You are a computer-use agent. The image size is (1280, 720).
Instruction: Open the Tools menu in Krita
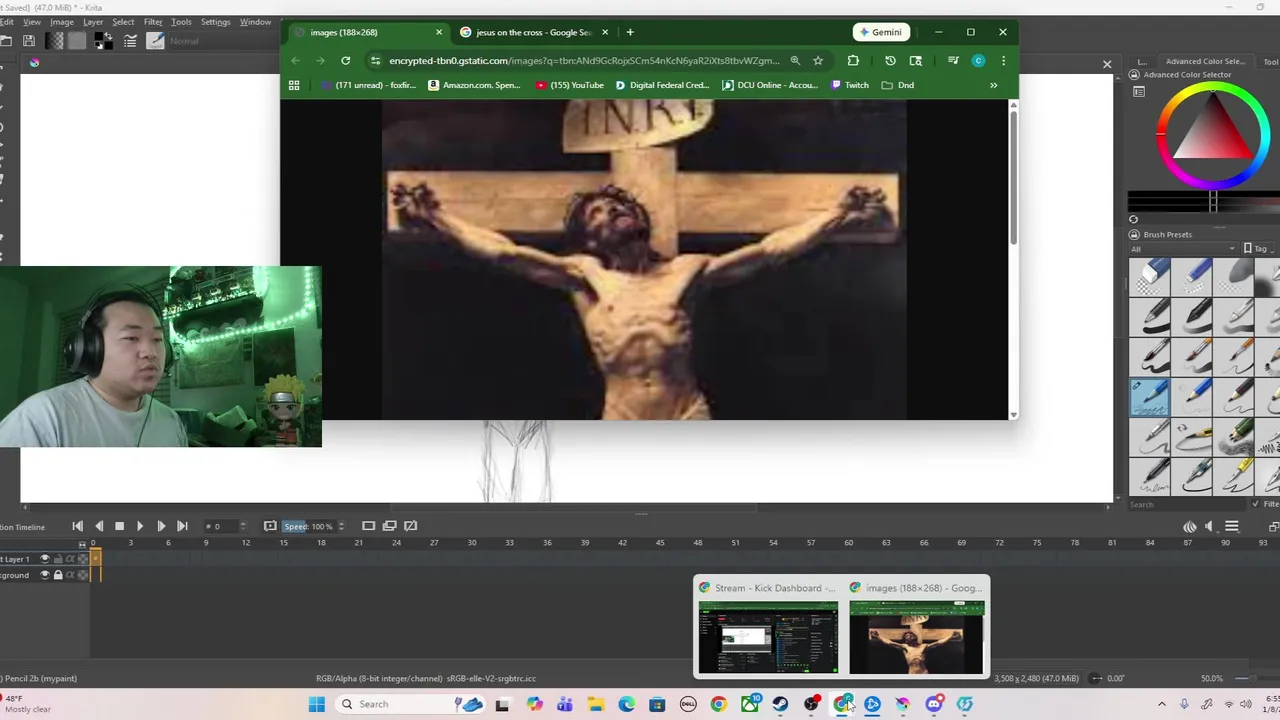(181, 22)
